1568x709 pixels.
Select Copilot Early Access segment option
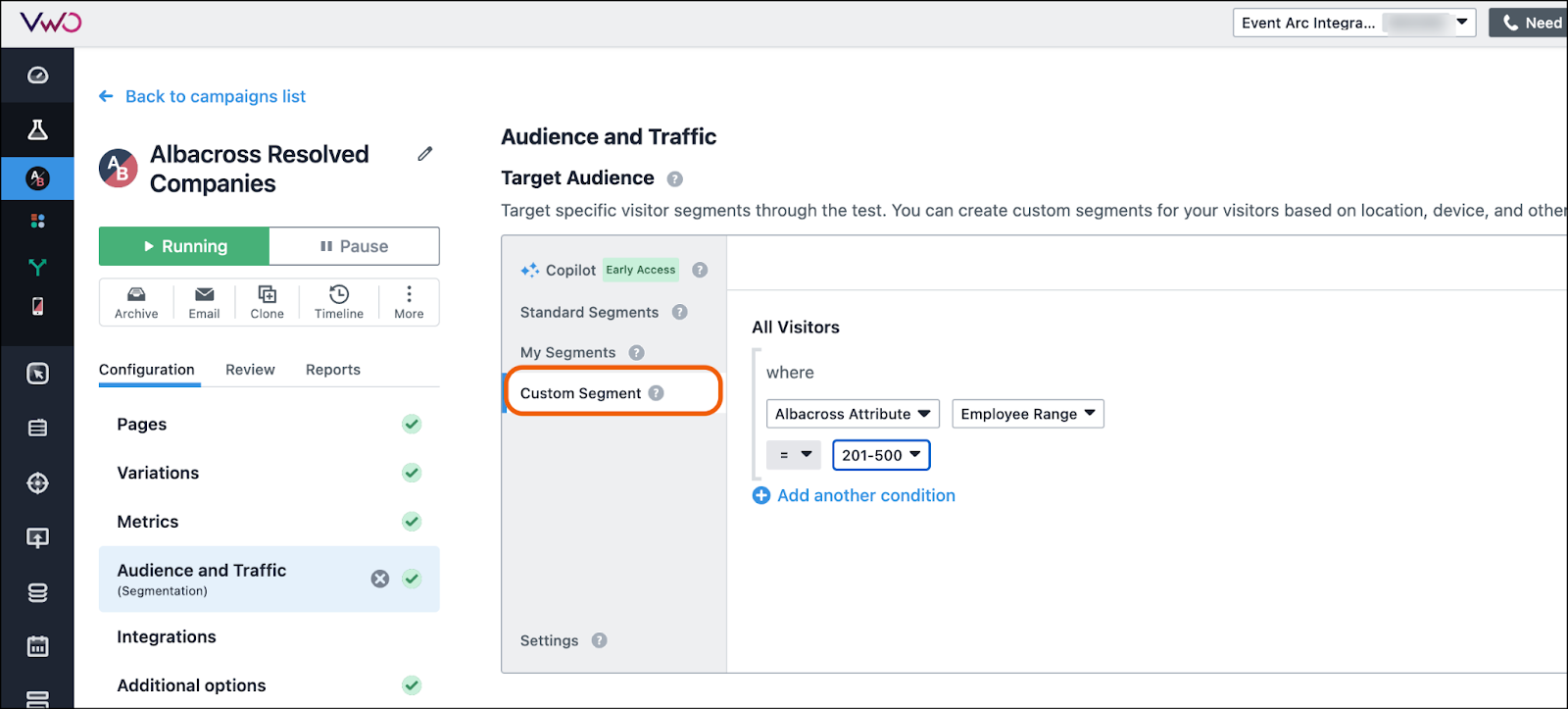[x=599, y=270]
